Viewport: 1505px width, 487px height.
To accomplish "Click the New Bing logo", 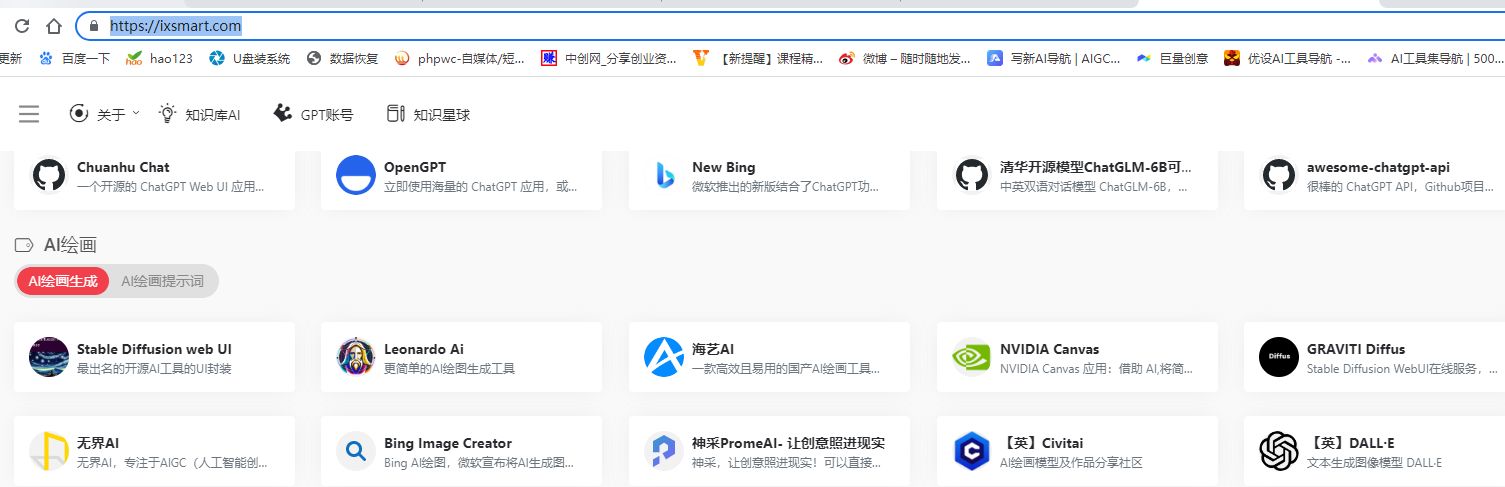I will click(x=664, y=175).
